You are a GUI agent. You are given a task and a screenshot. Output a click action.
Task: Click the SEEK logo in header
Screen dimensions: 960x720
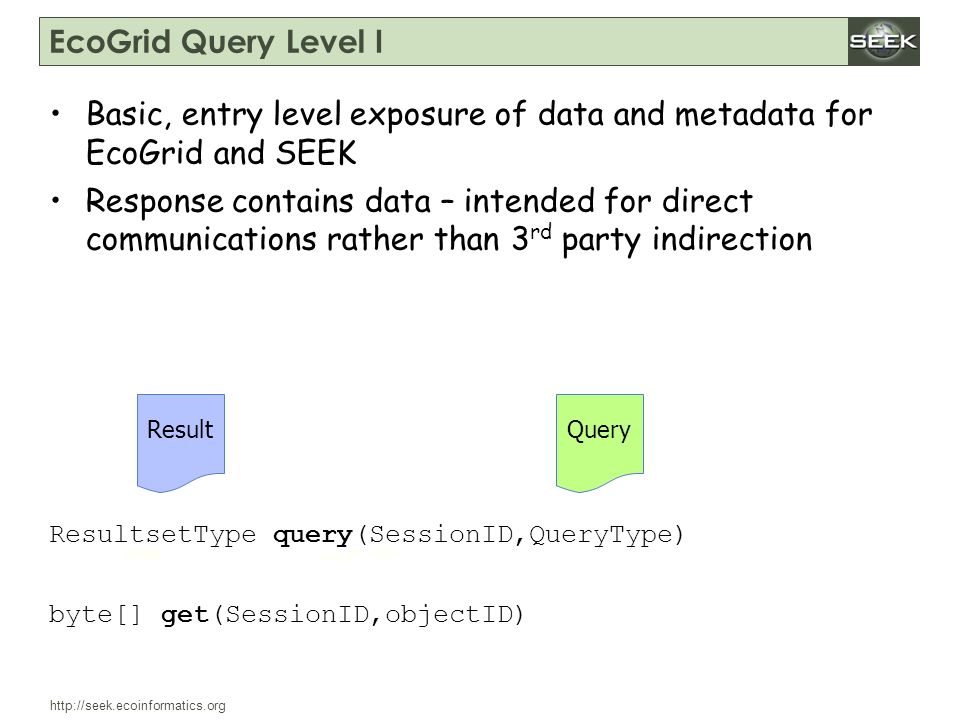(883, 42)
